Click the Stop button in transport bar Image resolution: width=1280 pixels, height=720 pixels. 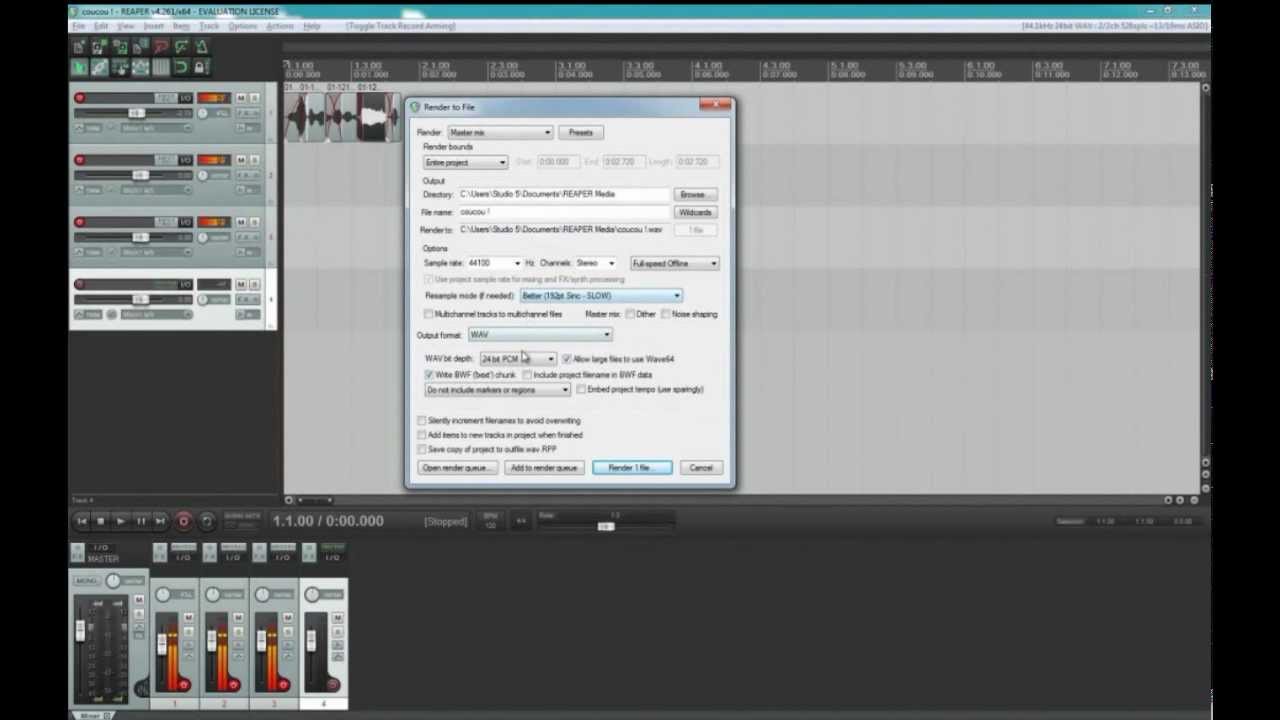pos(100,521)
